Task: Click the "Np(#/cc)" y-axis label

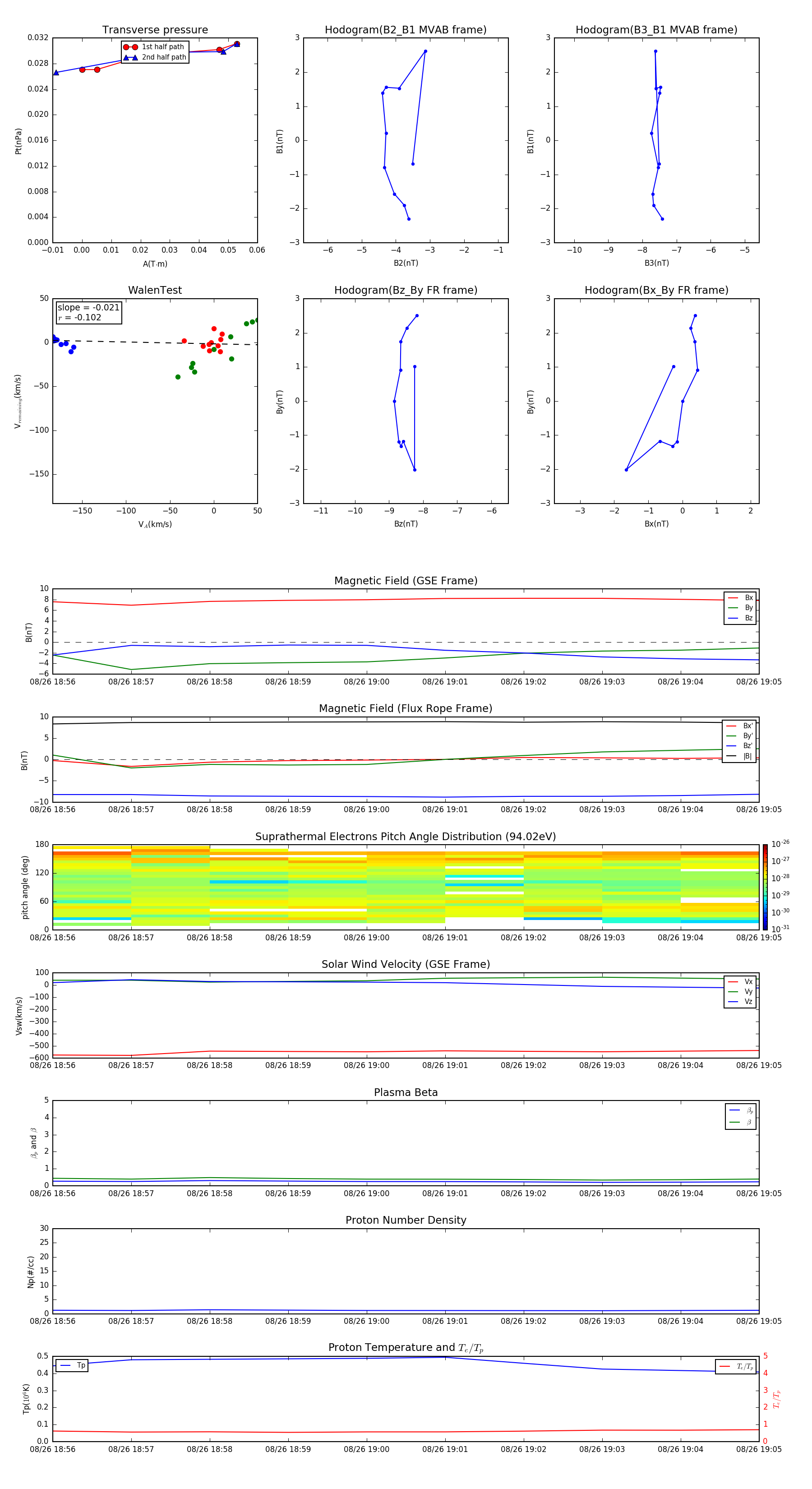Action: [x=31, y=1272]
